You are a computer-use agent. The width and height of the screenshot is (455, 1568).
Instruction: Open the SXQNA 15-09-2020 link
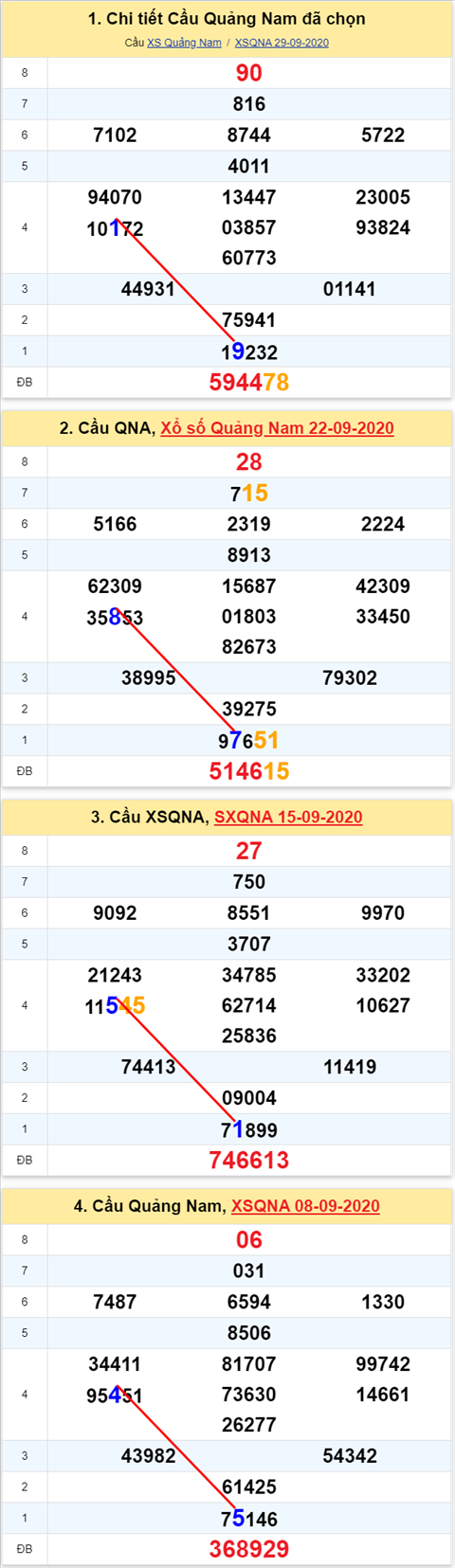click(x=288, y=817)
